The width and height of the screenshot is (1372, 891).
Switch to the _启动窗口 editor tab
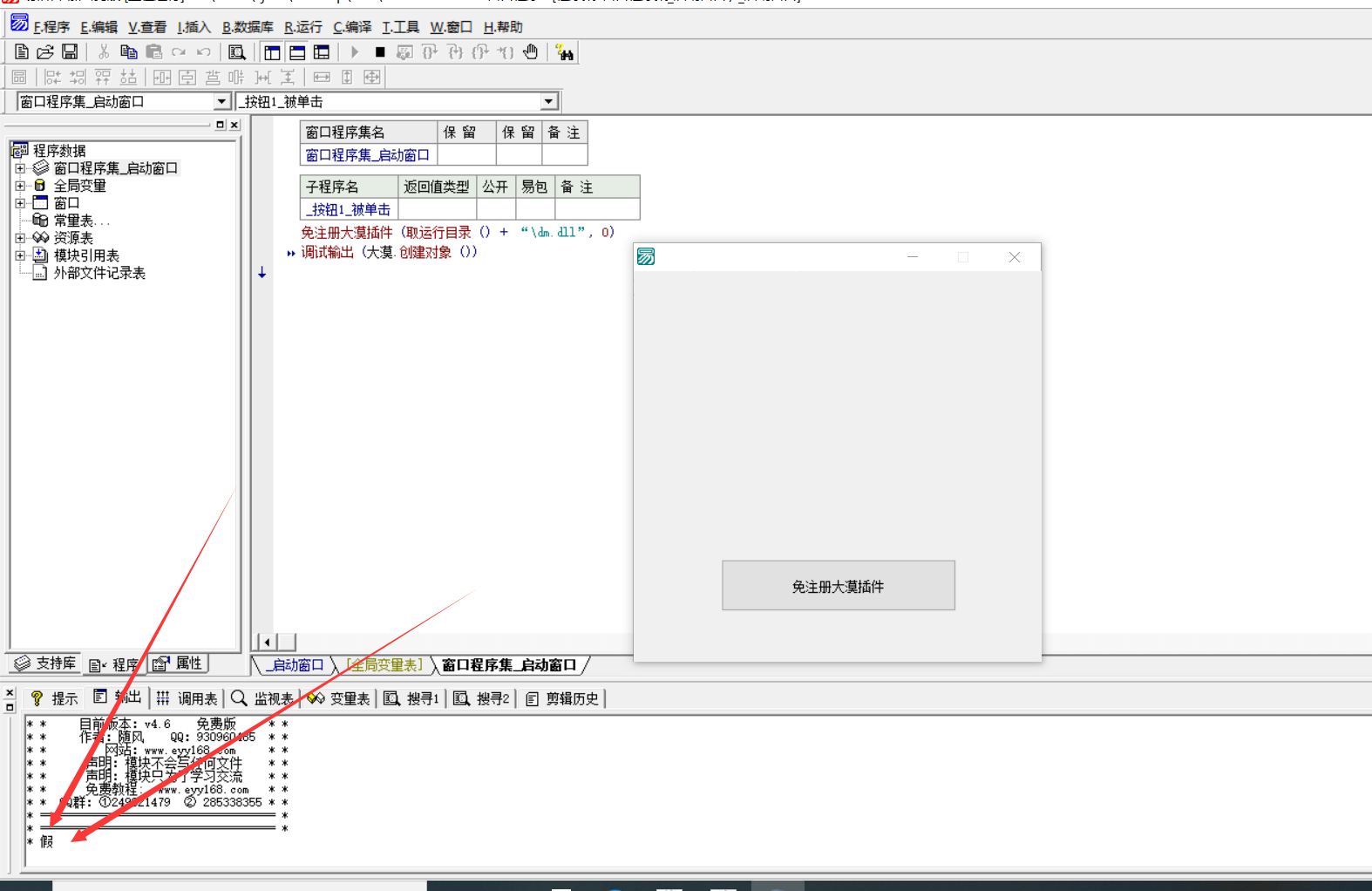295,665
